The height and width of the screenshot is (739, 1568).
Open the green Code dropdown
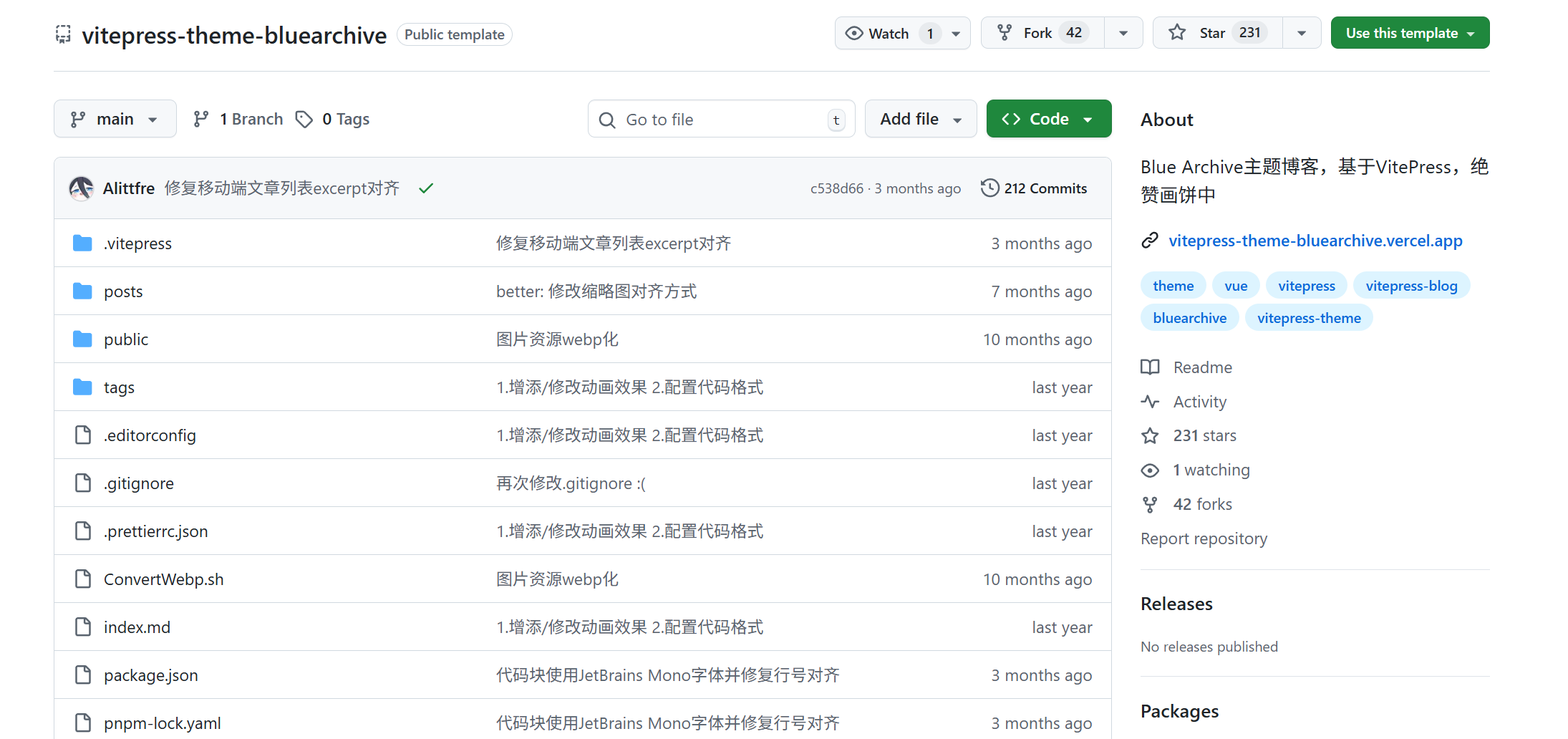point(1048,119)
